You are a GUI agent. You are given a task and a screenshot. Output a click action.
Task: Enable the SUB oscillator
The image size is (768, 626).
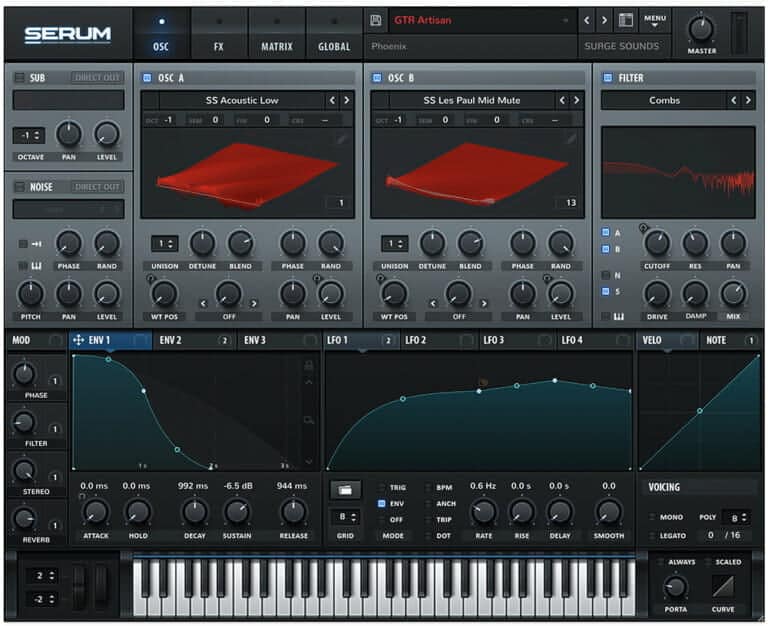(x=20, y=77)
